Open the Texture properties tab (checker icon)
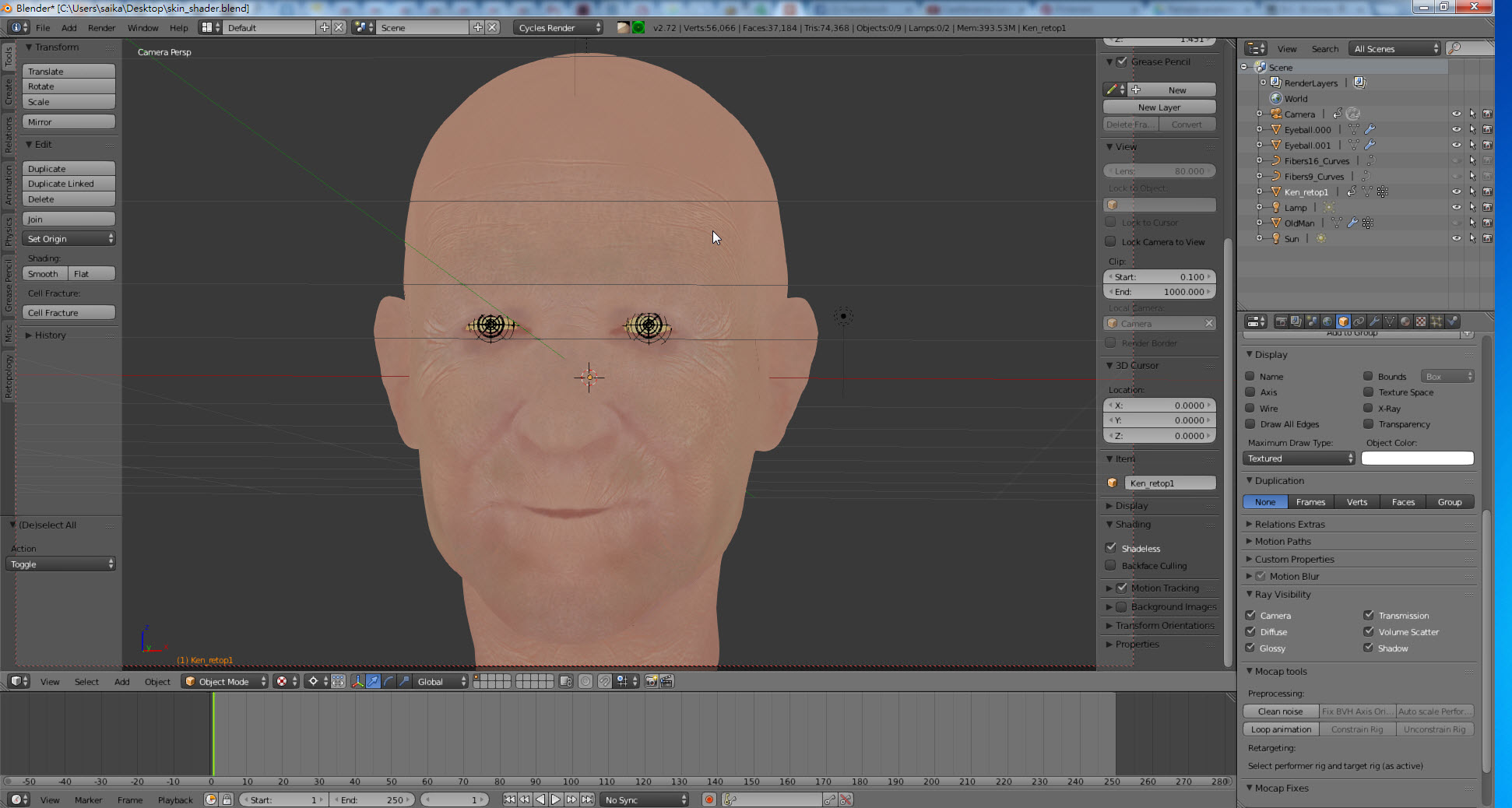 pos(1422,321)
